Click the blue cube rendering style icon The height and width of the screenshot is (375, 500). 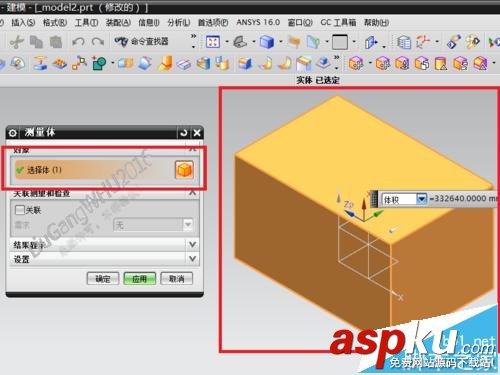coord(267,42)
